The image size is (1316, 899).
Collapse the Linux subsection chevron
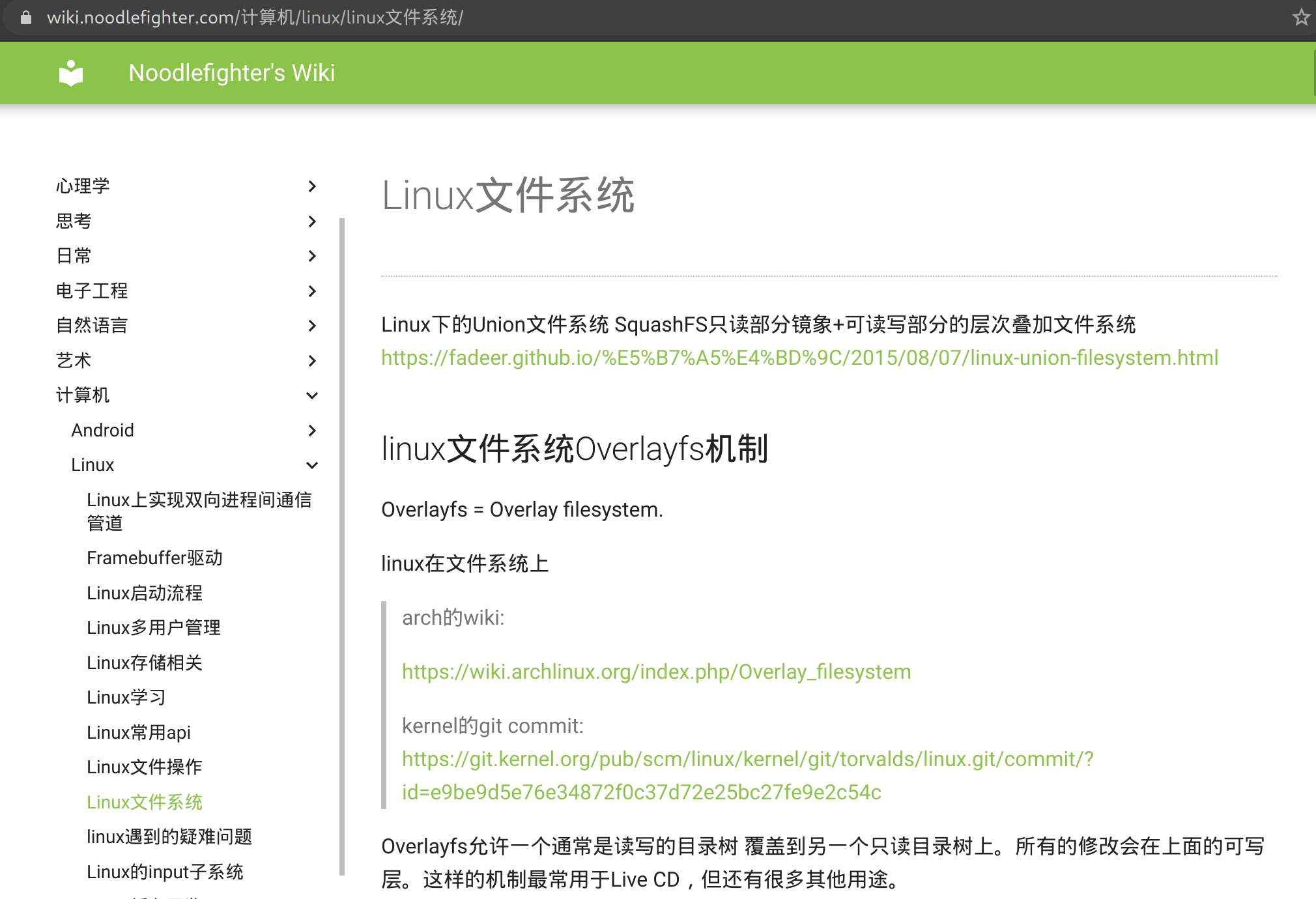(312, 465)
